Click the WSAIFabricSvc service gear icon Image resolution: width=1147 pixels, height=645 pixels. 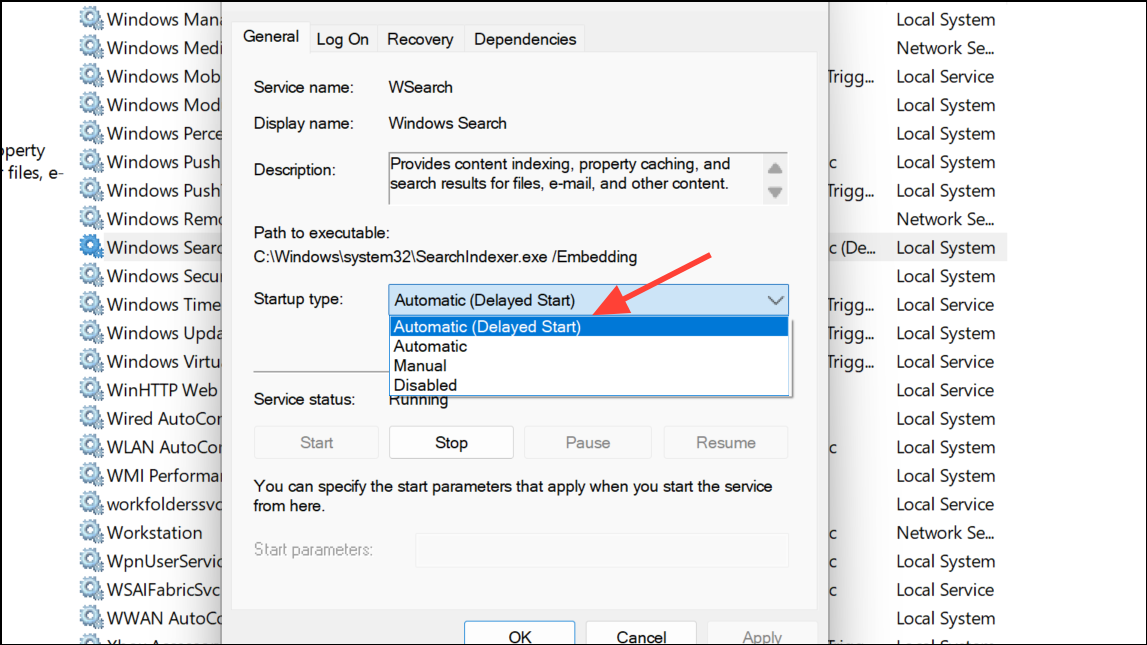click(x=92, y=590)
